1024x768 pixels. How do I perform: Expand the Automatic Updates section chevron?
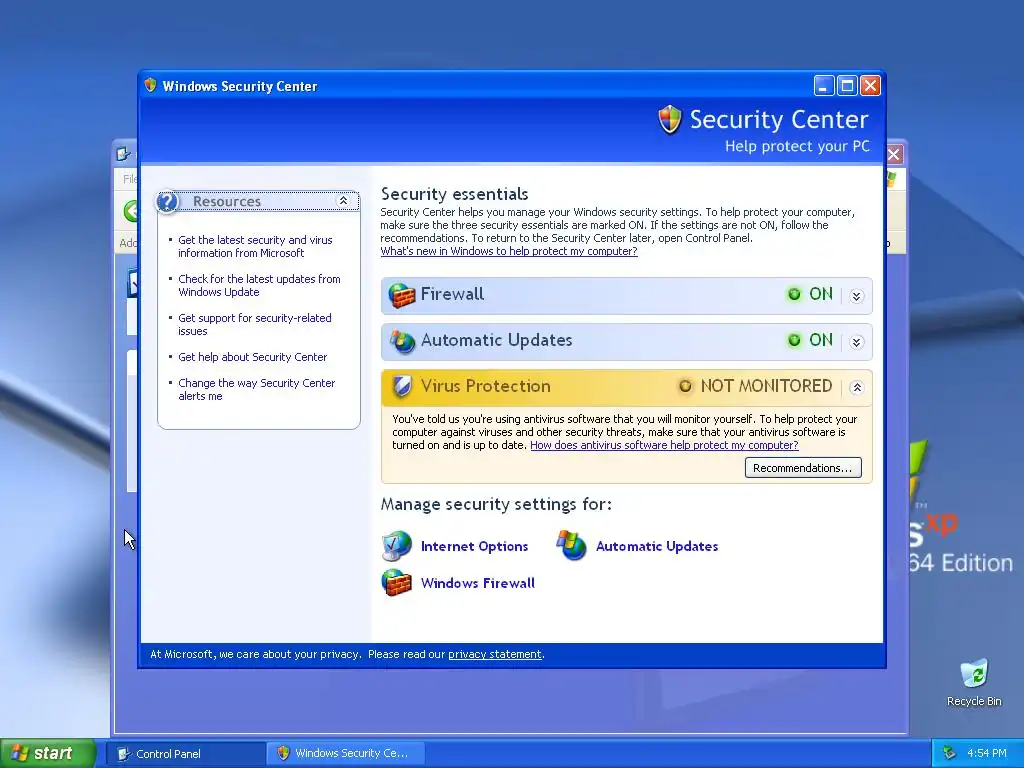click(857, 342)
